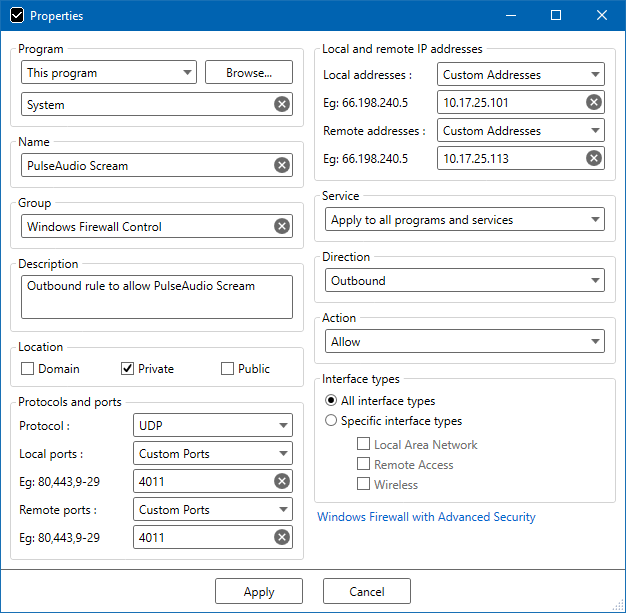Screen dimensions: 626x613
Task: Select Specific interface types radio button
Action: tap(331, 420)
